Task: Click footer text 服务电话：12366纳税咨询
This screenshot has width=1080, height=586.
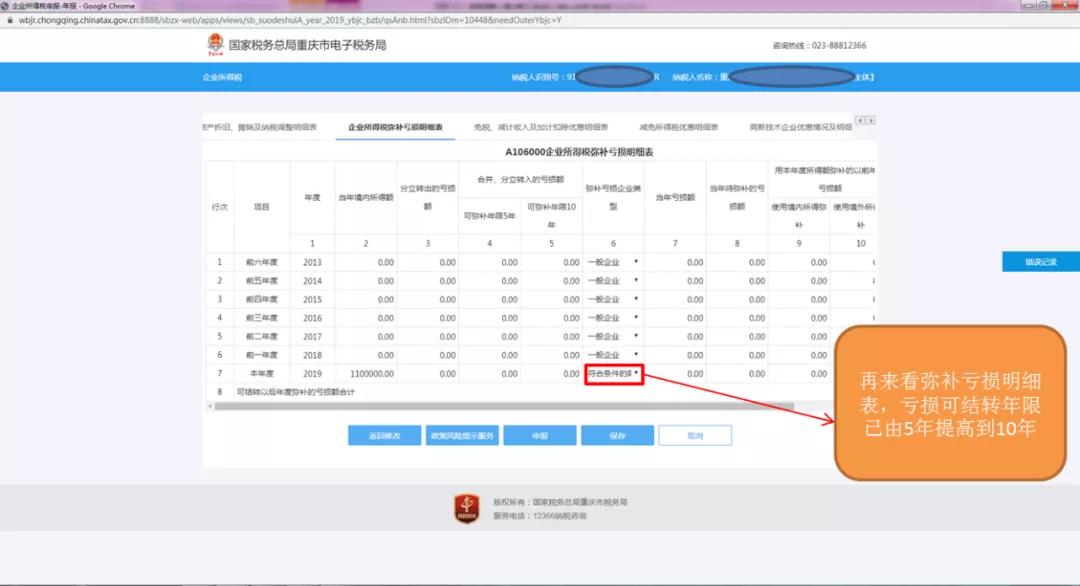Action: pyautogui.click(x=539, y=516)
